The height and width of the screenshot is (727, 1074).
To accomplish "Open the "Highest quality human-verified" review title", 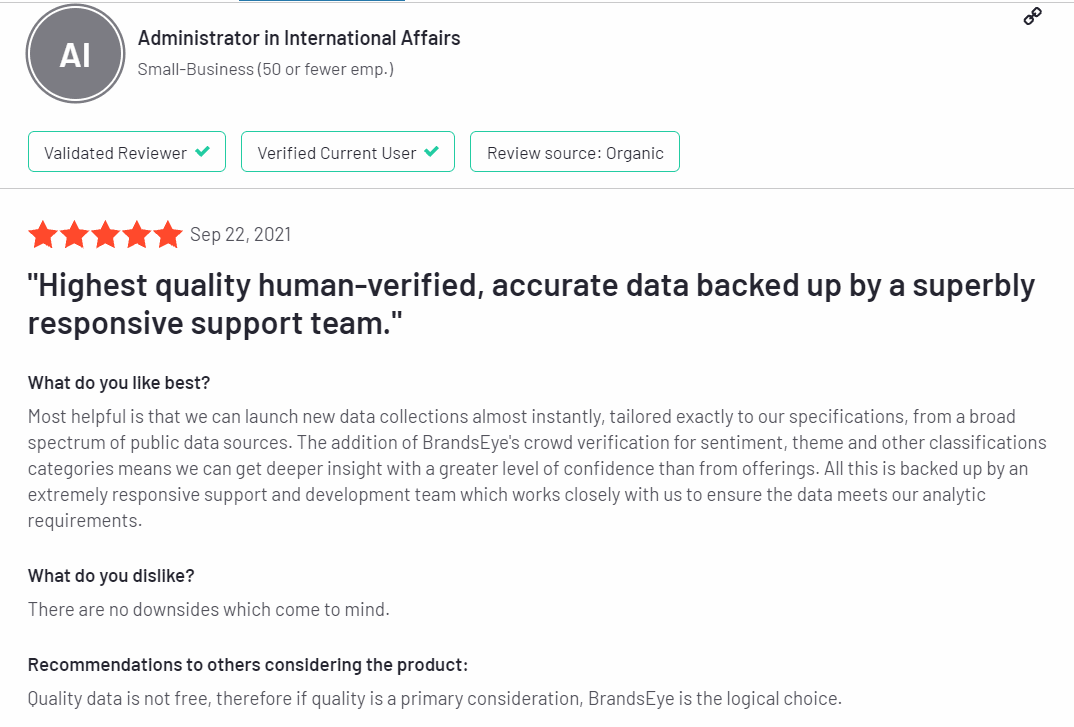I will tap(531, 304).
